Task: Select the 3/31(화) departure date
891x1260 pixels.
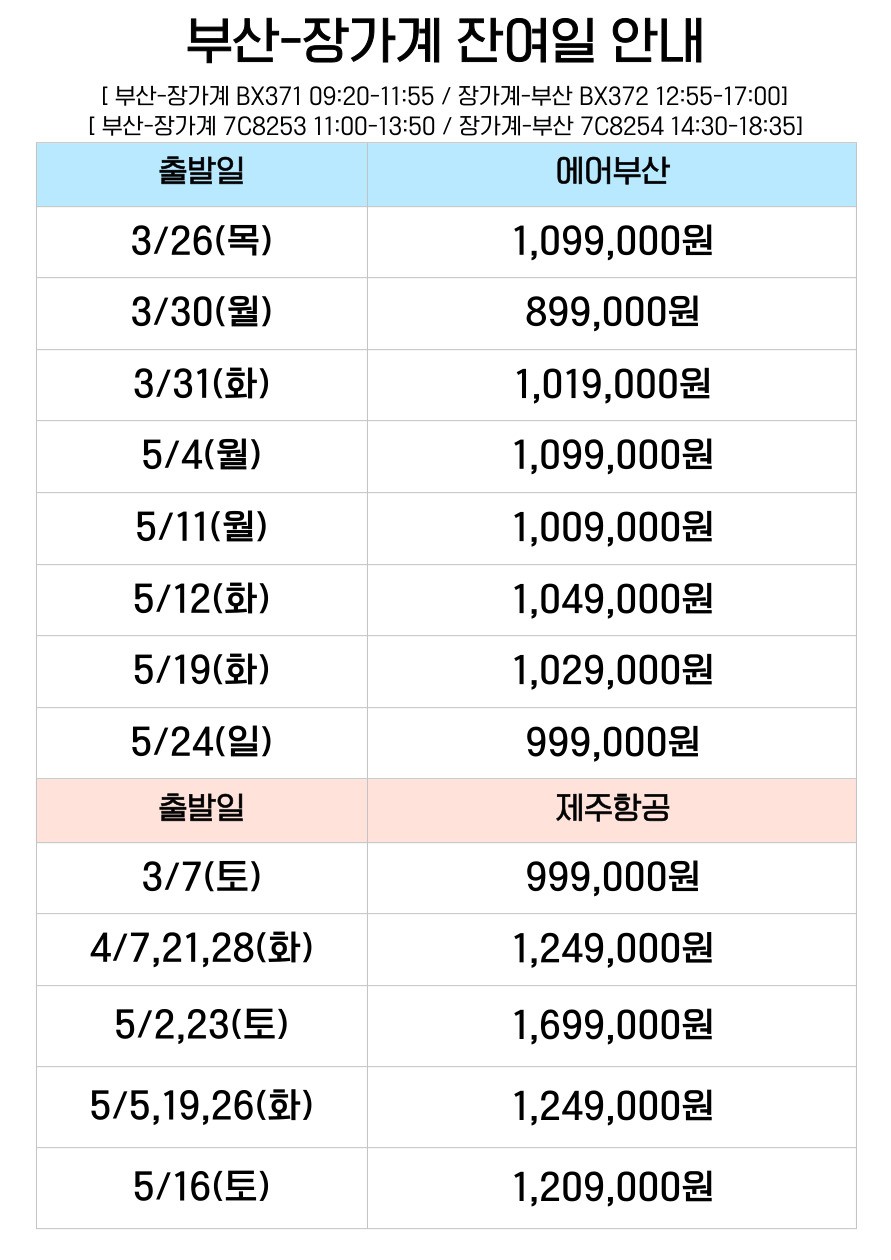Action: (201, 384)
